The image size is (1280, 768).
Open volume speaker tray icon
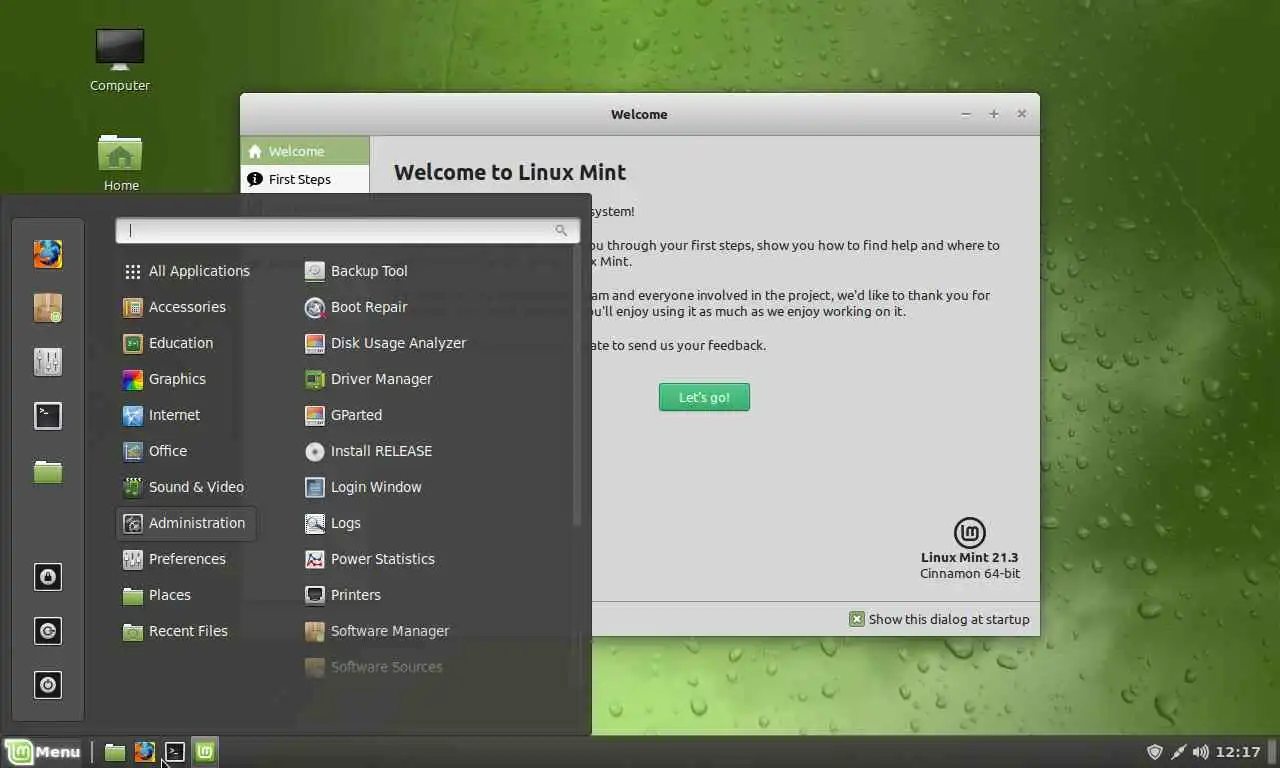tap(1201, 752)
